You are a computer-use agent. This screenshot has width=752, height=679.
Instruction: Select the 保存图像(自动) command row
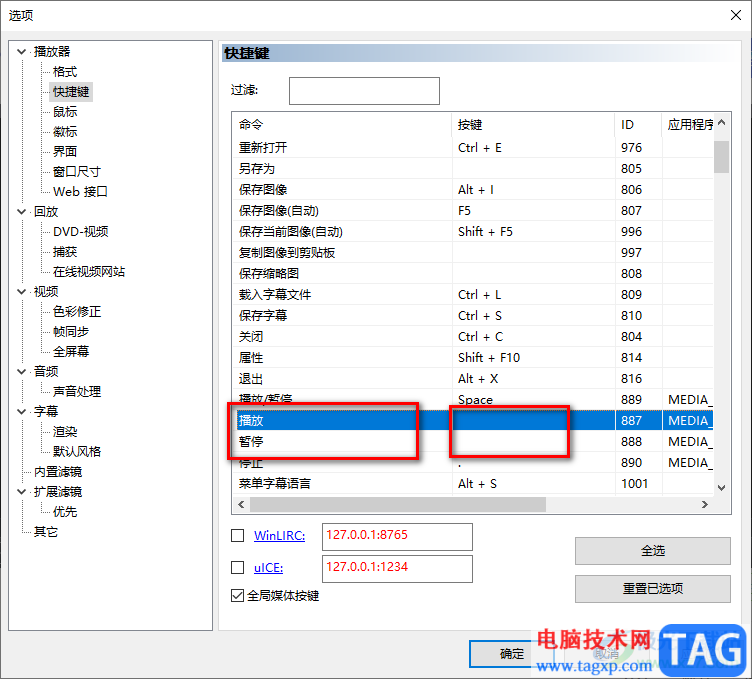coord(472,211)
